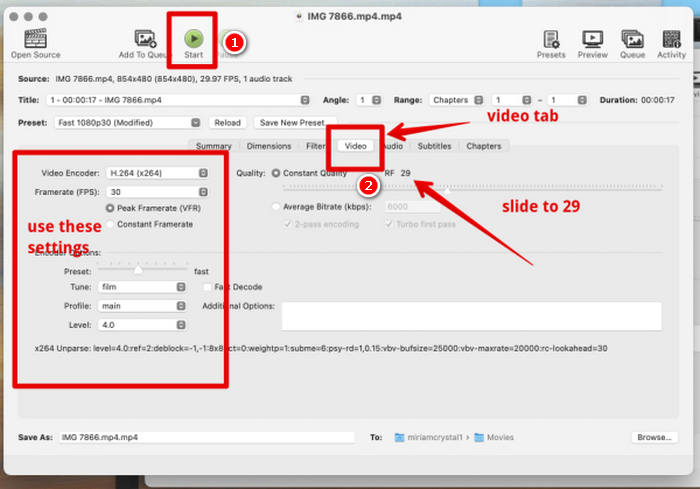Switch to the Chapters tab
Image resolution: width=700 pixels, height=489 pixels.
pos(483,146)
